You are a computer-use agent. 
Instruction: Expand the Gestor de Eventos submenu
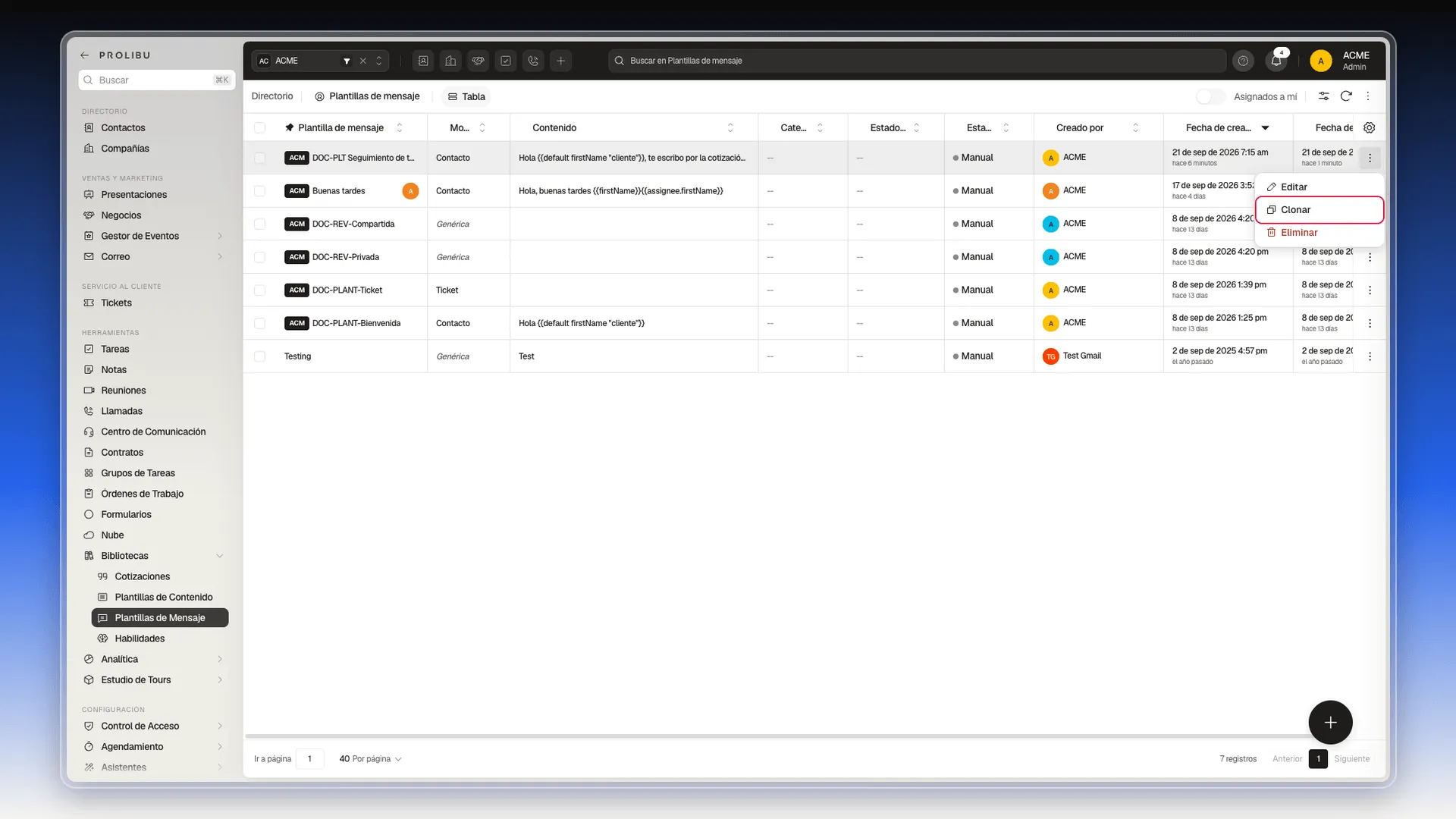coord(220,236)
